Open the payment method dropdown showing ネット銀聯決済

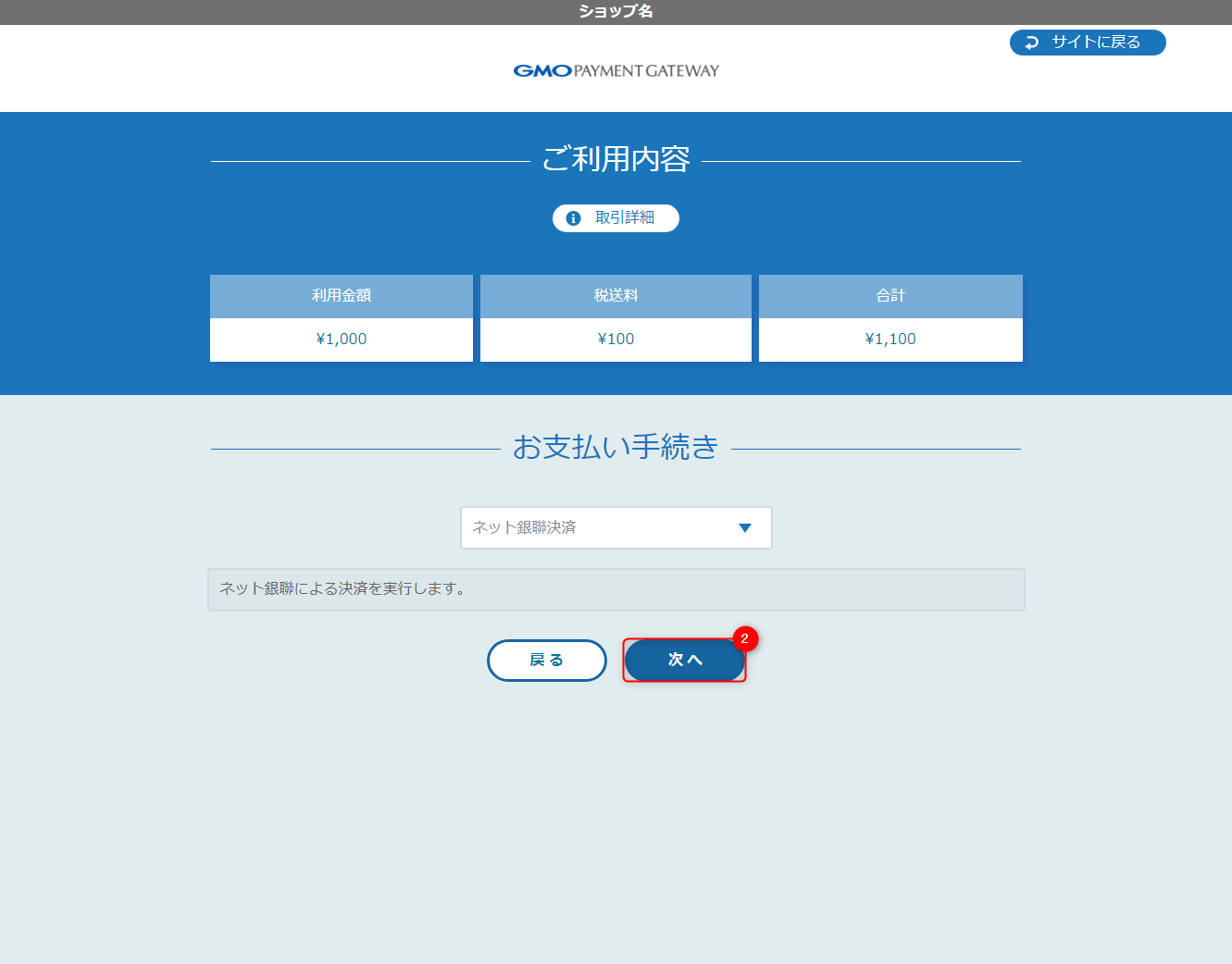coord(616,527)
